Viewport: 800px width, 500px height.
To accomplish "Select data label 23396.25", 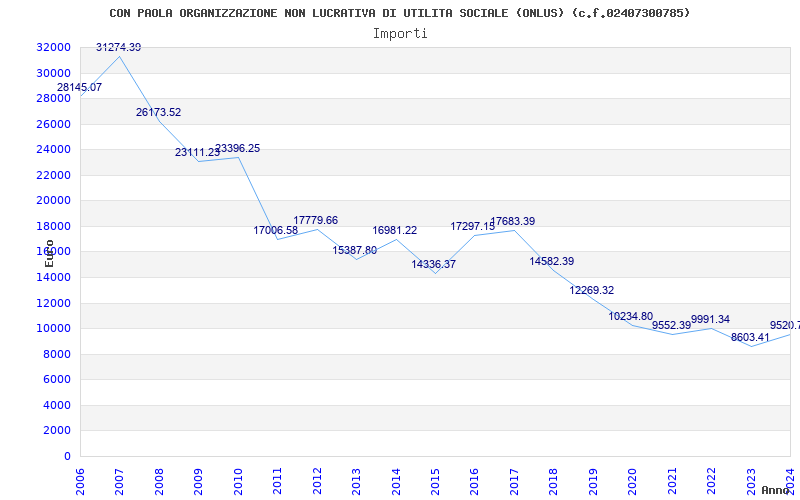I will coord(237,148).
